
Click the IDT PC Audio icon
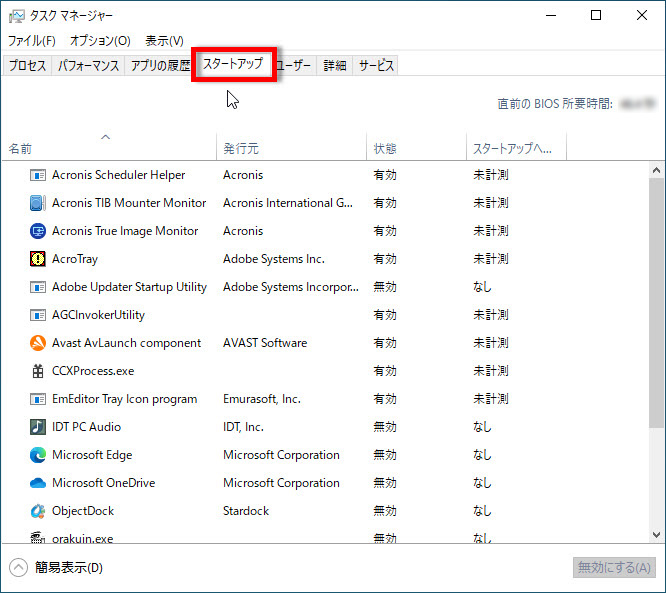point(38,427)
